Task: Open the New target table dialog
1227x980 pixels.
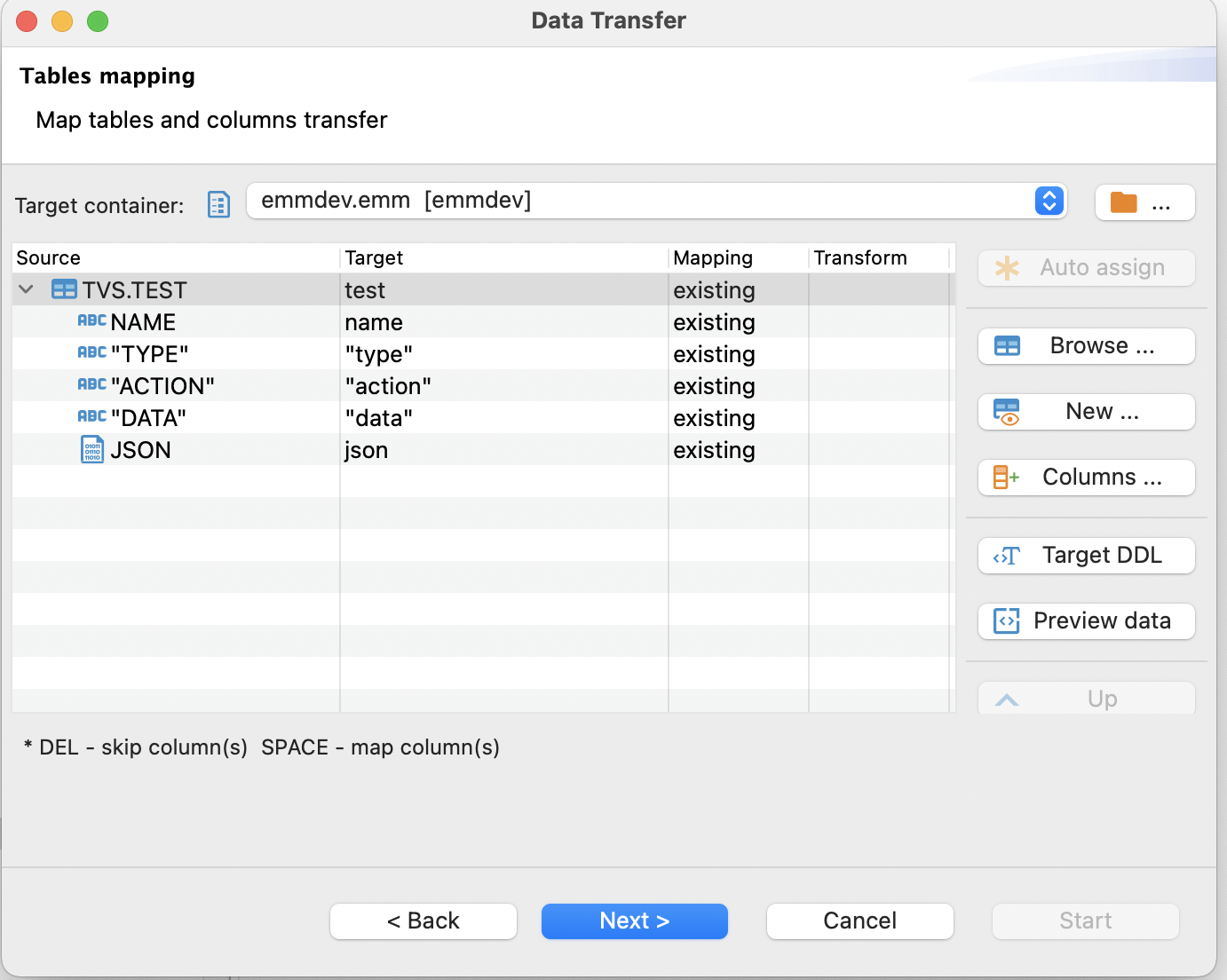Action: point(1086,411)
